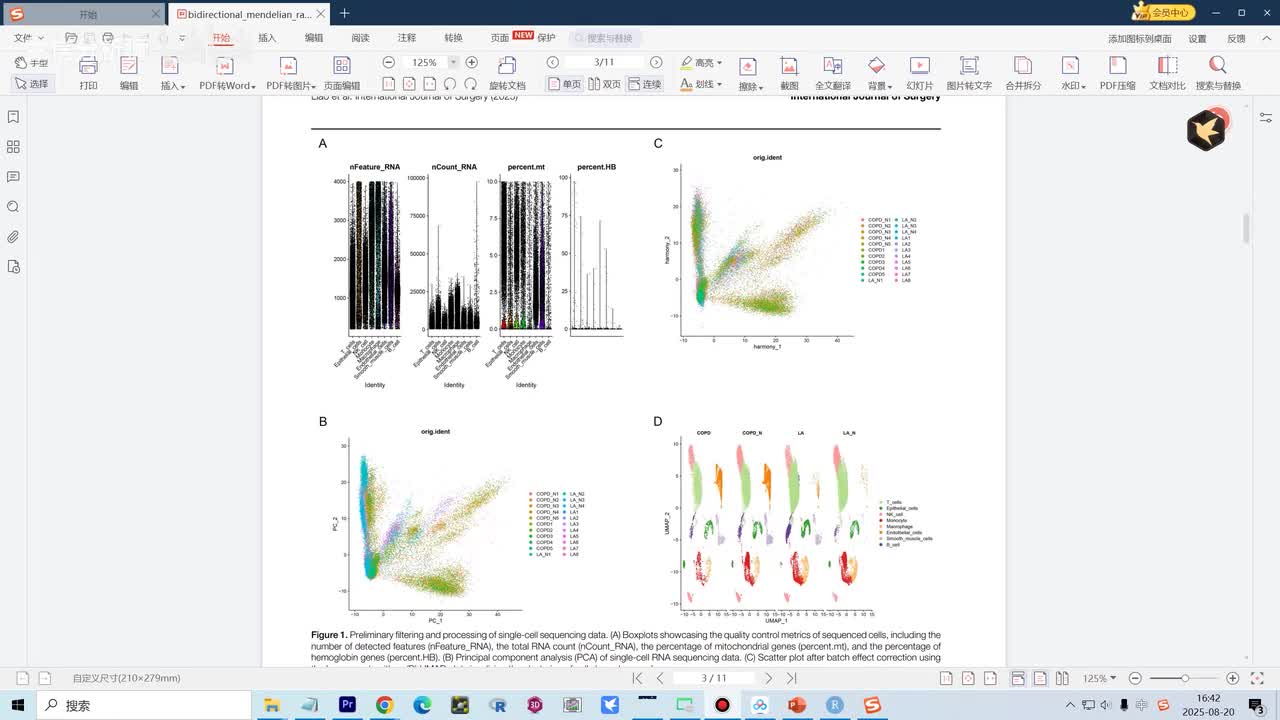Screen dimensions: 1280x720
Task: Activate the Select tool (选择)
Action: click(x=31, y=84)
